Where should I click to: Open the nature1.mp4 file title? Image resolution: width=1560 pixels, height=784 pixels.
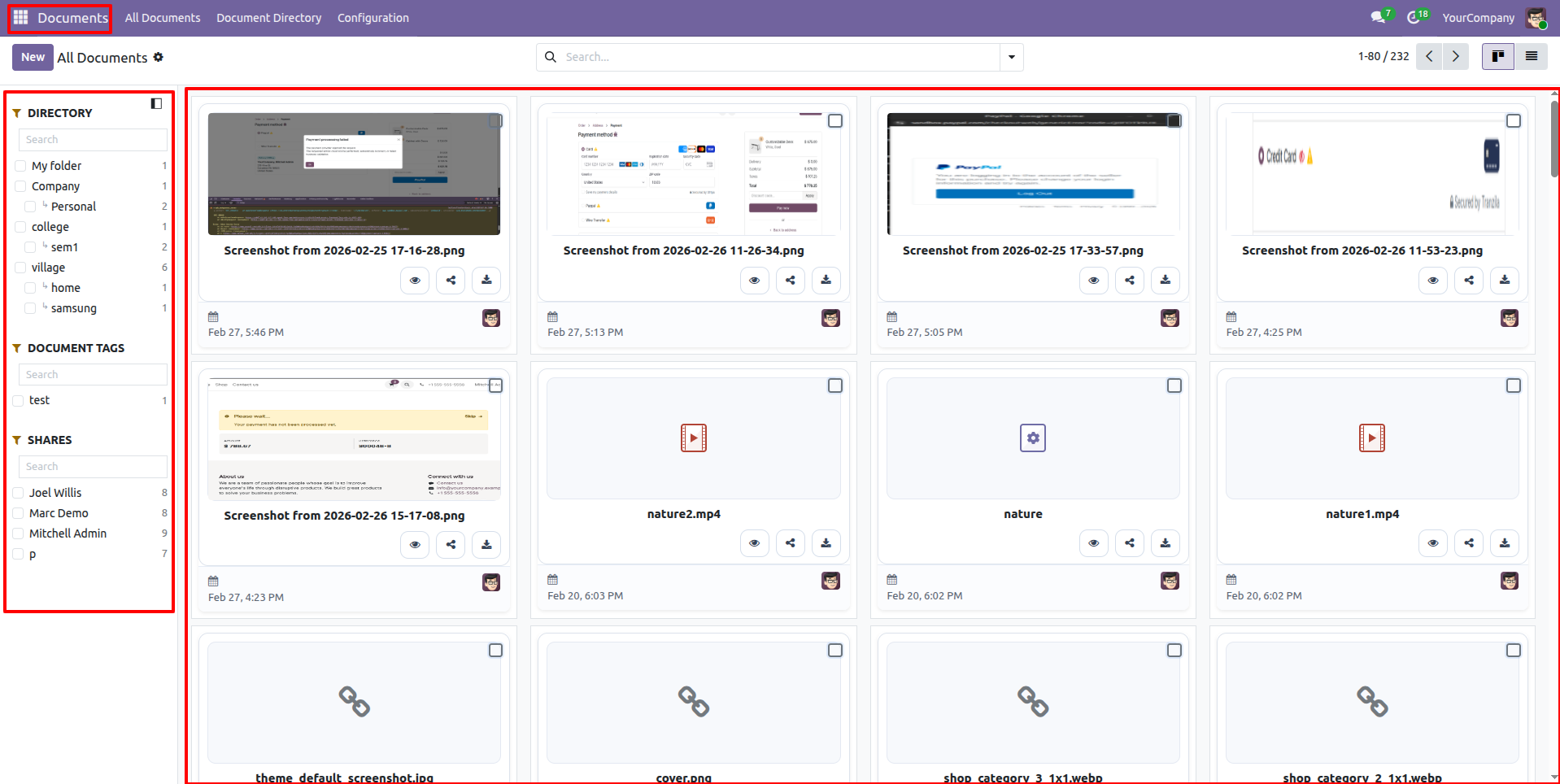tap(1362, 514)
